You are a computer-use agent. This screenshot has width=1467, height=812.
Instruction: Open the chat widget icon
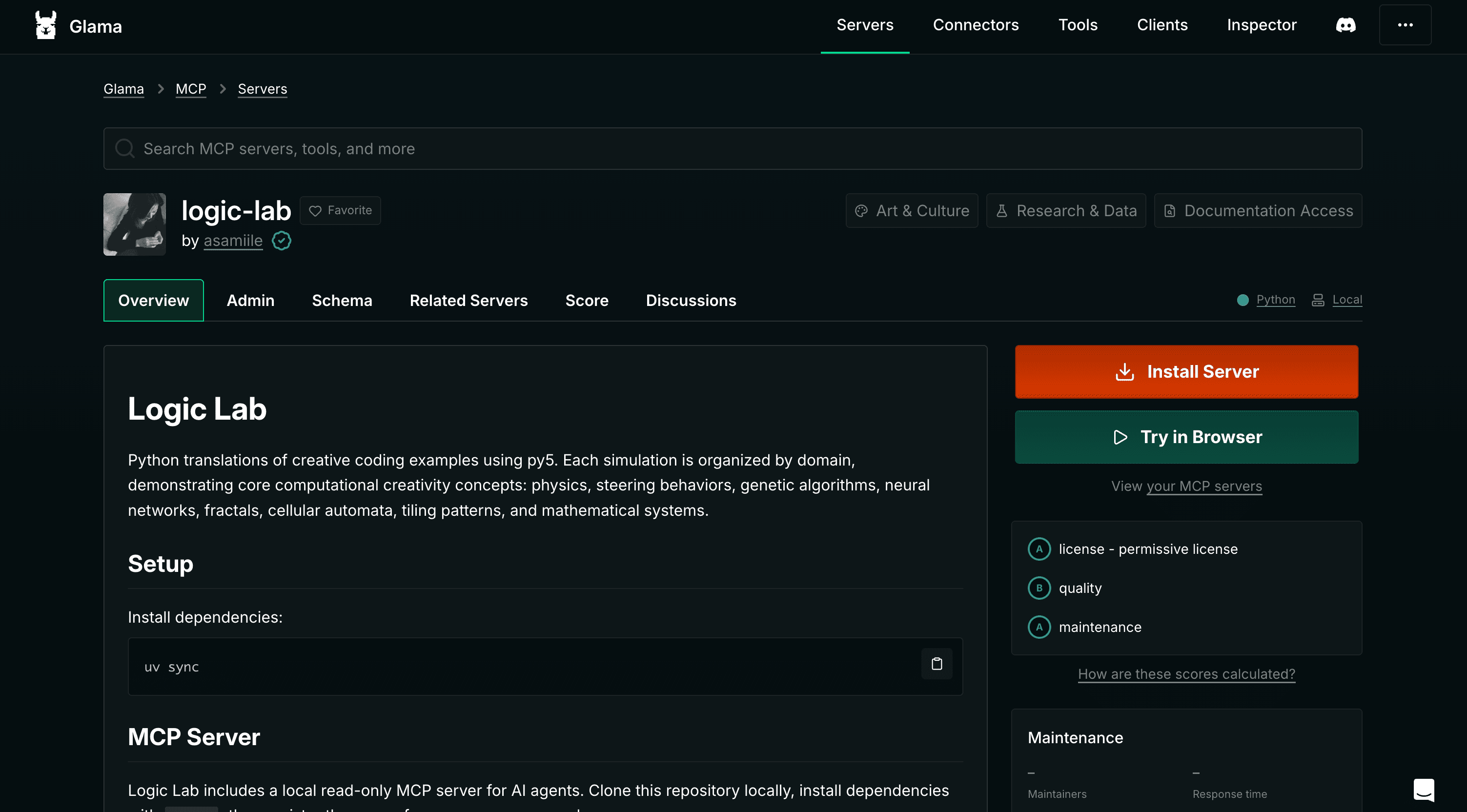tap(1424, 790)
